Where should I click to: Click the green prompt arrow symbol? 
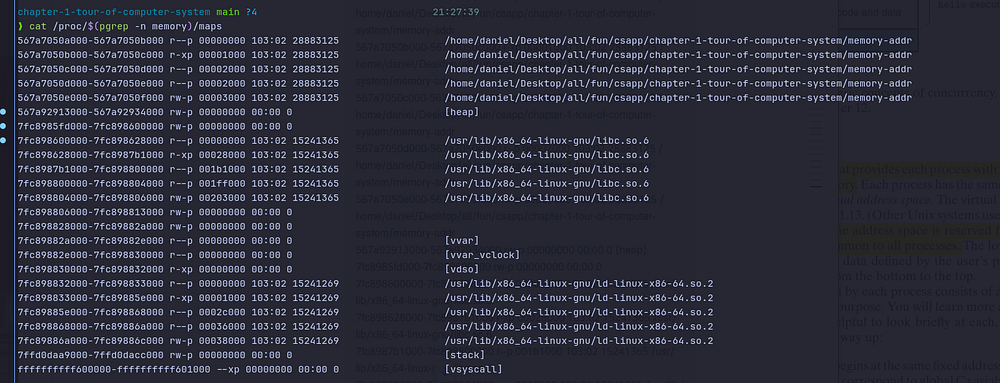20,26
